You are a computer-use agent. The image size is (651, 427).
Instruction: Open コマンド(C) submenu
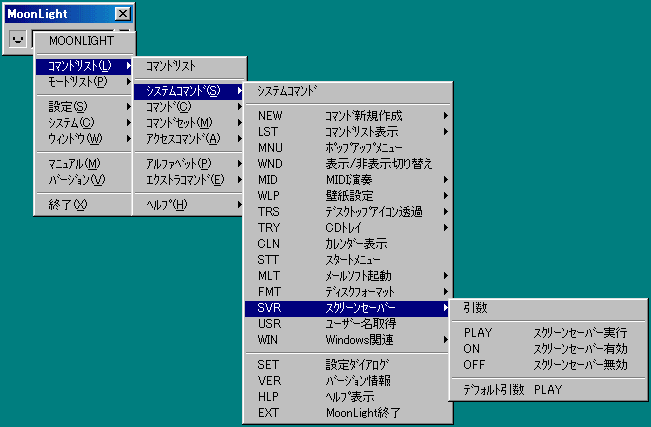coord(188,107)
